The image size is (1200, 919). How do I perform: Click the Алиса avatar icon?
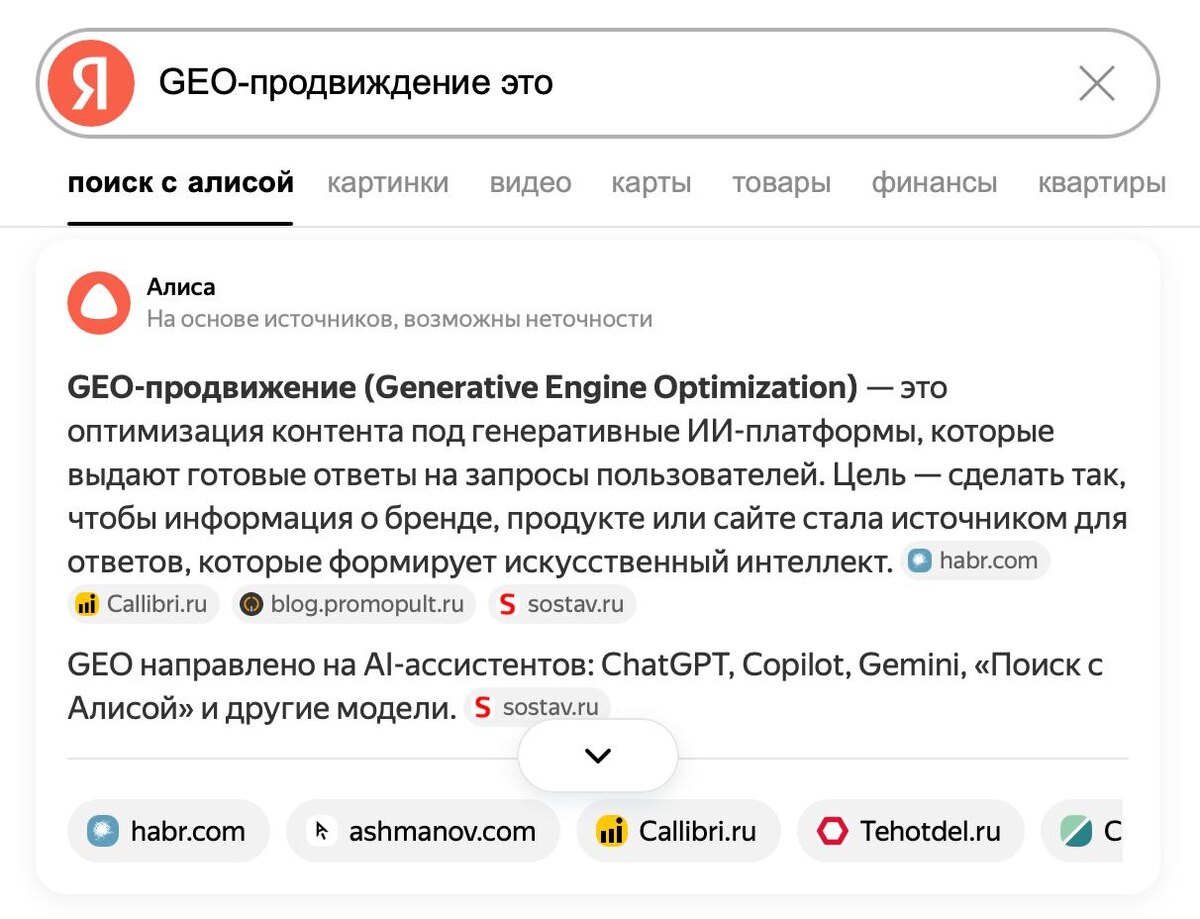click(99, 303)
